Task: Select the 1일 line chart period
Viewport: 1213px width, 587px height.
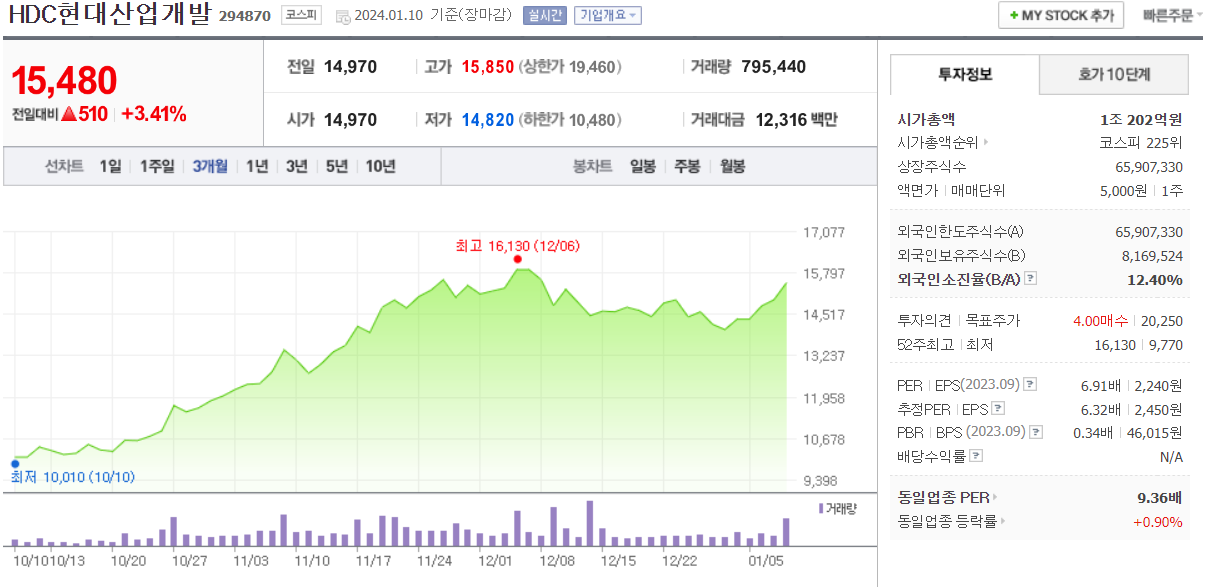Action: coord(110,166)
